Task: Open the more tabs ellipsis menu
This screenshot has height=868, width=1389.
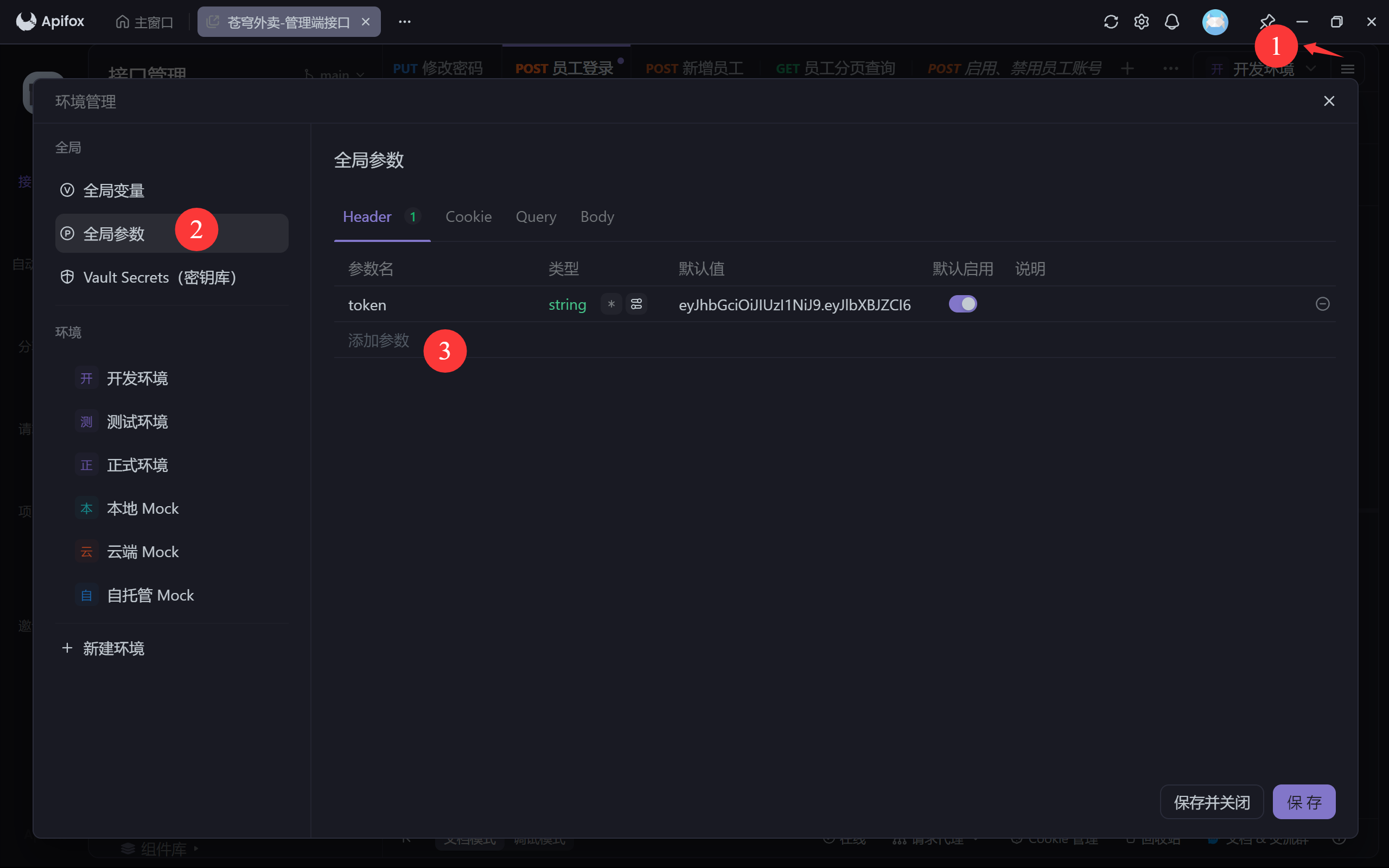Action: coord(405,22)
